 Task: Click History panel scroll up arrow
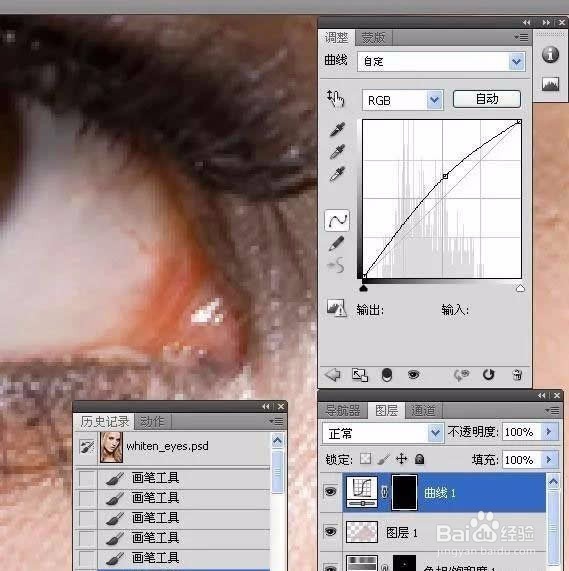click(277, 441)
